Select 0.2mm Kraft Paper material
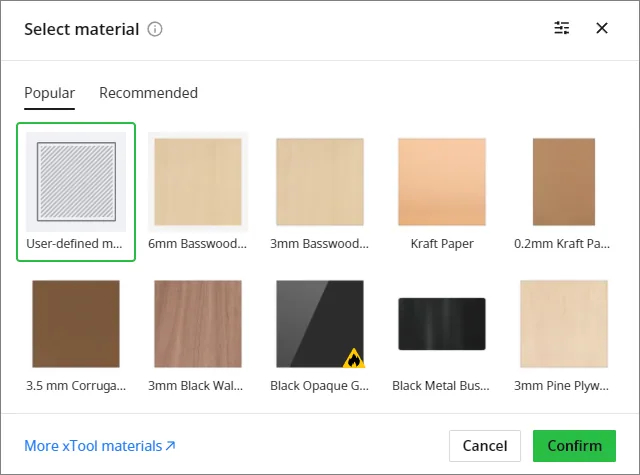The width and height of the screenshot is (640, 475). (x=564, y=182)
